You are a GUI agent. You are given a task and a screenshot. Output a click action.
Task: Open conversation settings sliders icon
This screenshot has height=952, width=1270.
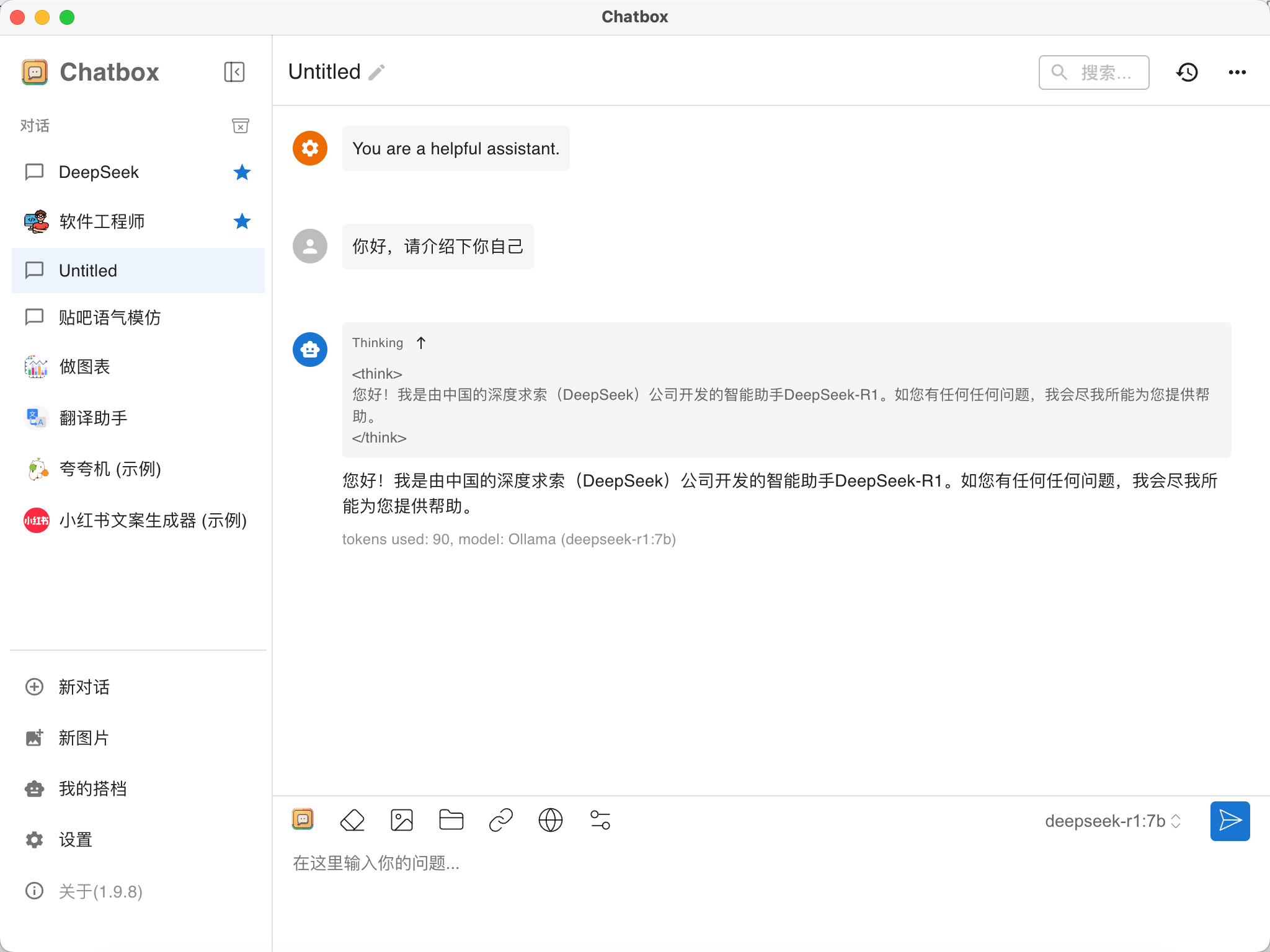[x=600, y=820]
